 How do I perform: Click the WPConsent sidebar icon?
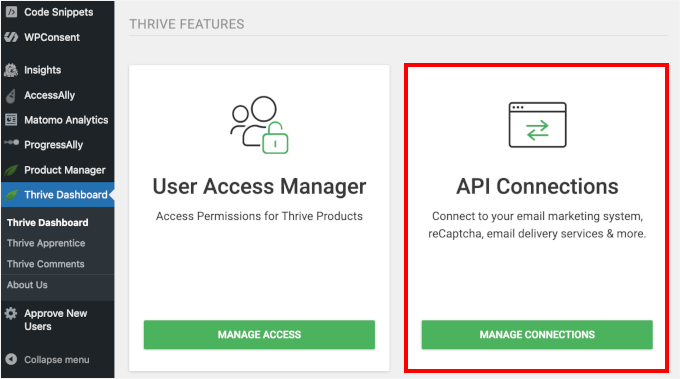[x=11, y=37]
